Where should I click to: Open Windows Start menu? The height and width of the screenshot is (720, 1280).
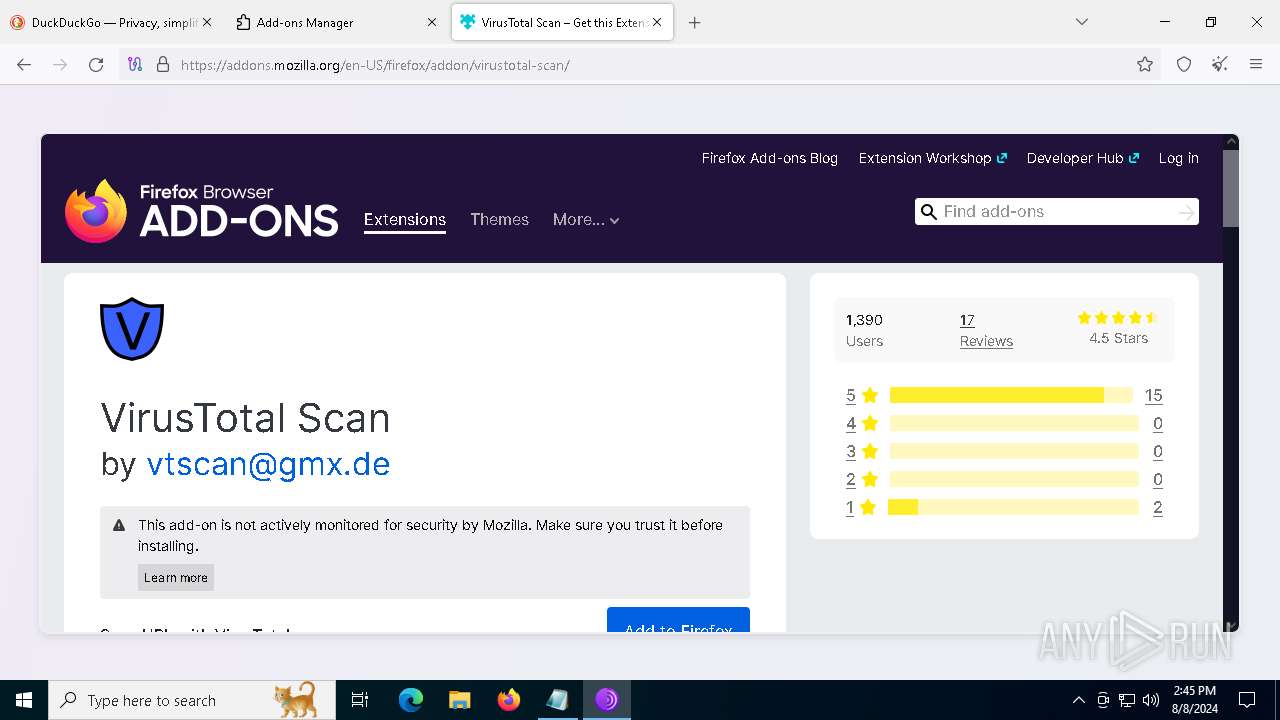[24, 700]
